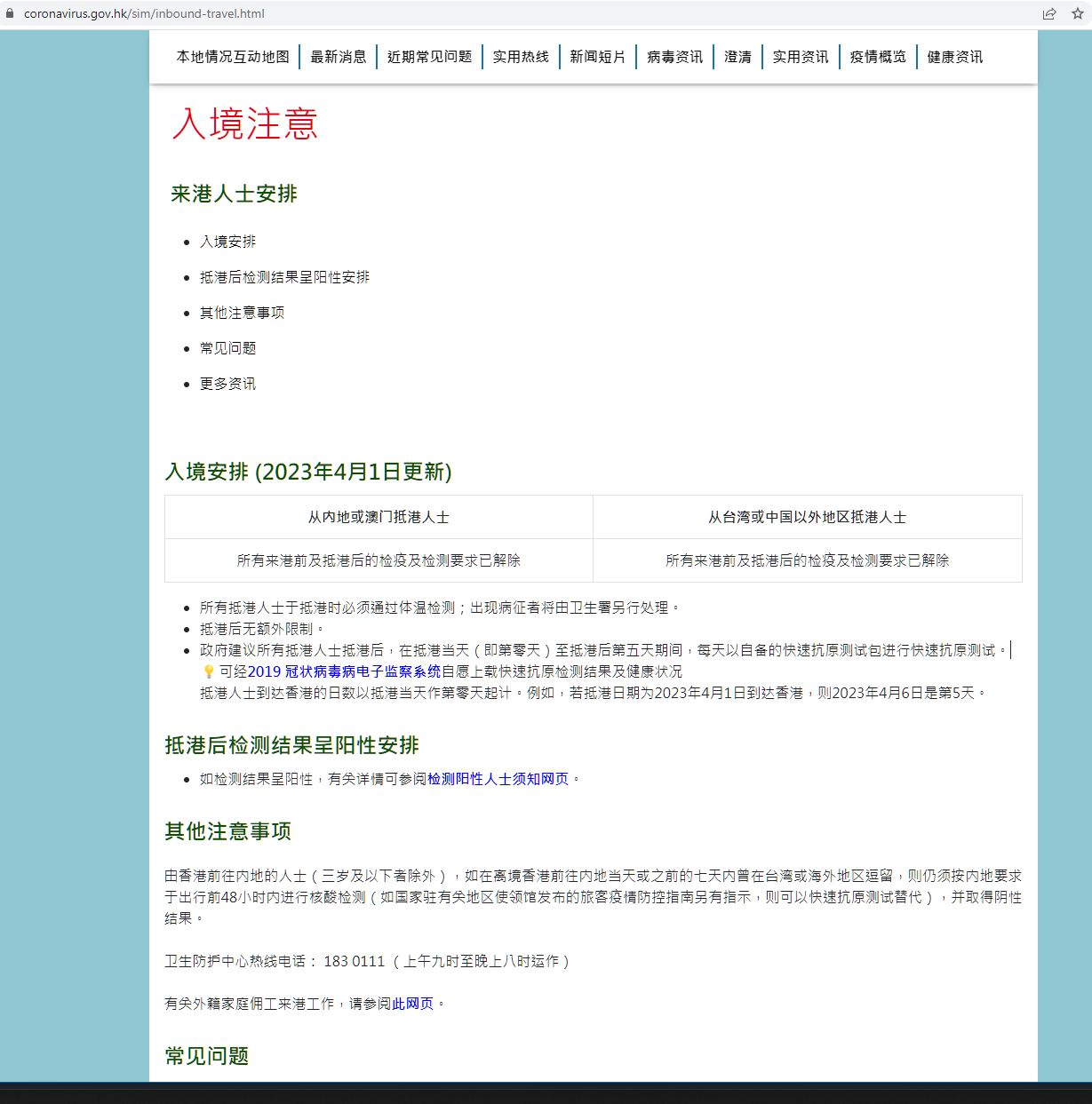Screen dimensions: 1092x1104
Task: Jump to 其他注意事项 list link
Action: pyautogui.click(x=242, y=313)
